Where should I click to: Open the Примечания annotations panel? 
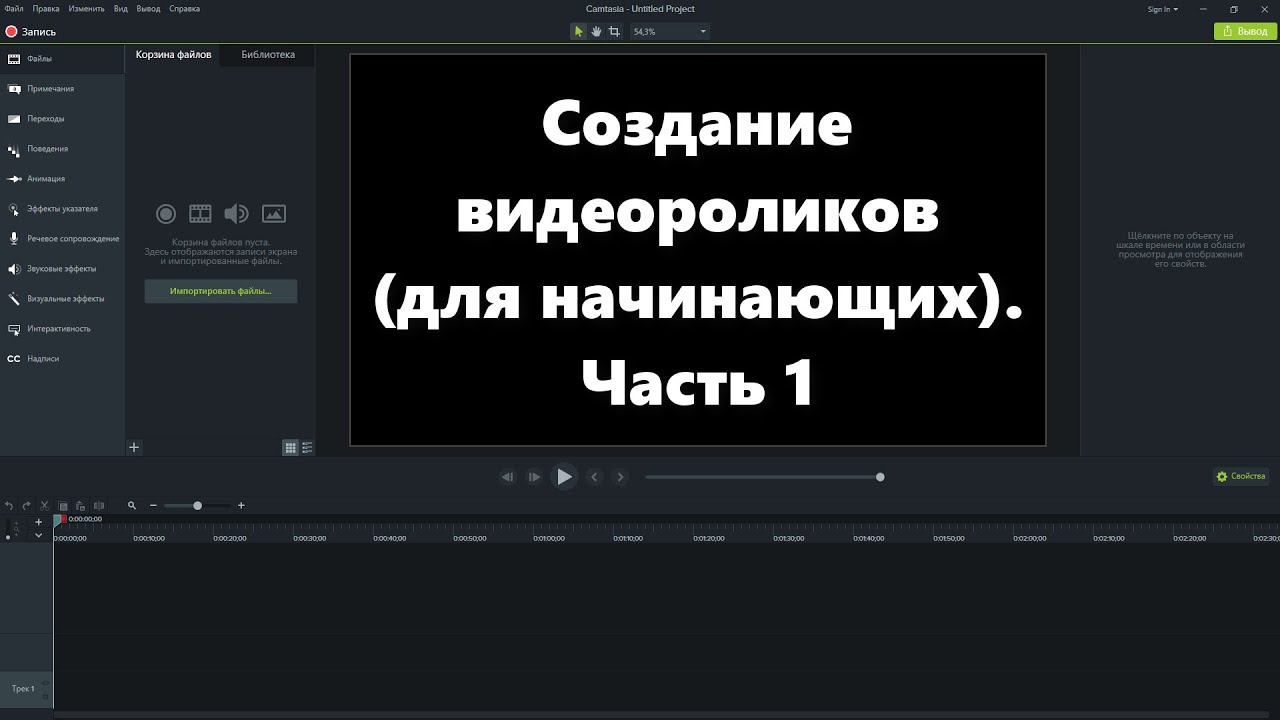point(62,89)
